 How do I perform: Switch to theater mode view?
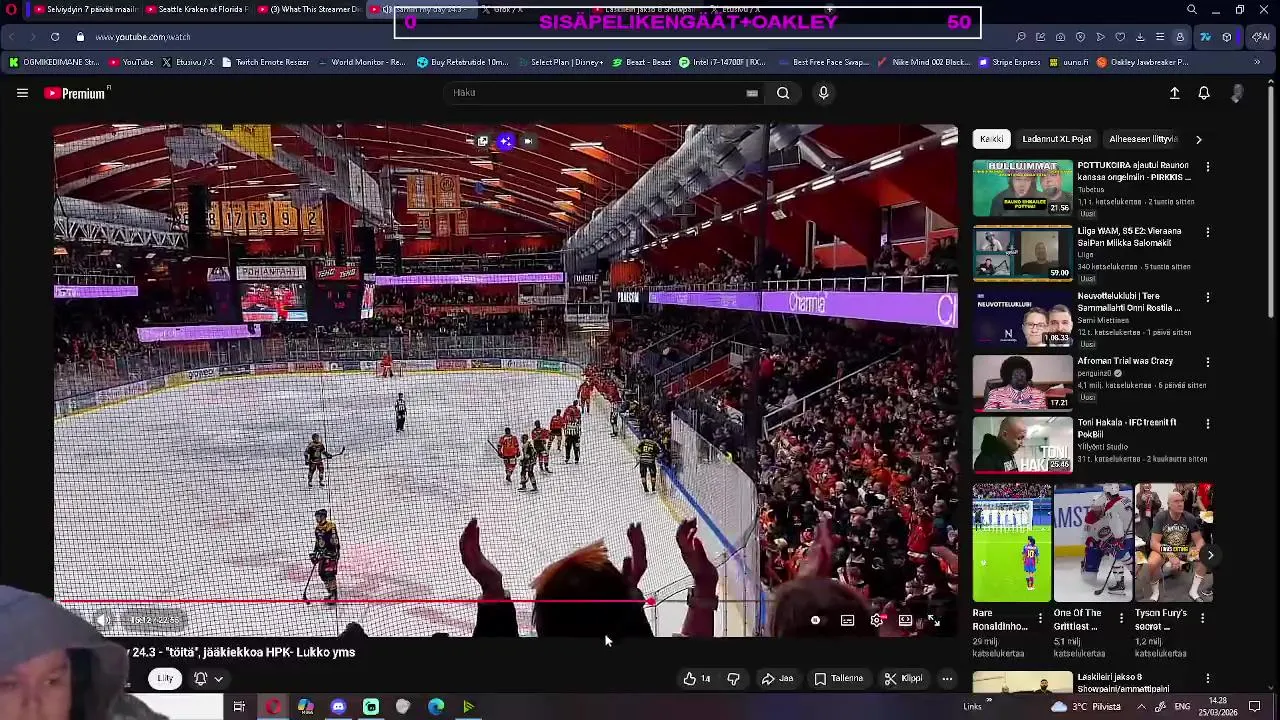tap(905, 621)
